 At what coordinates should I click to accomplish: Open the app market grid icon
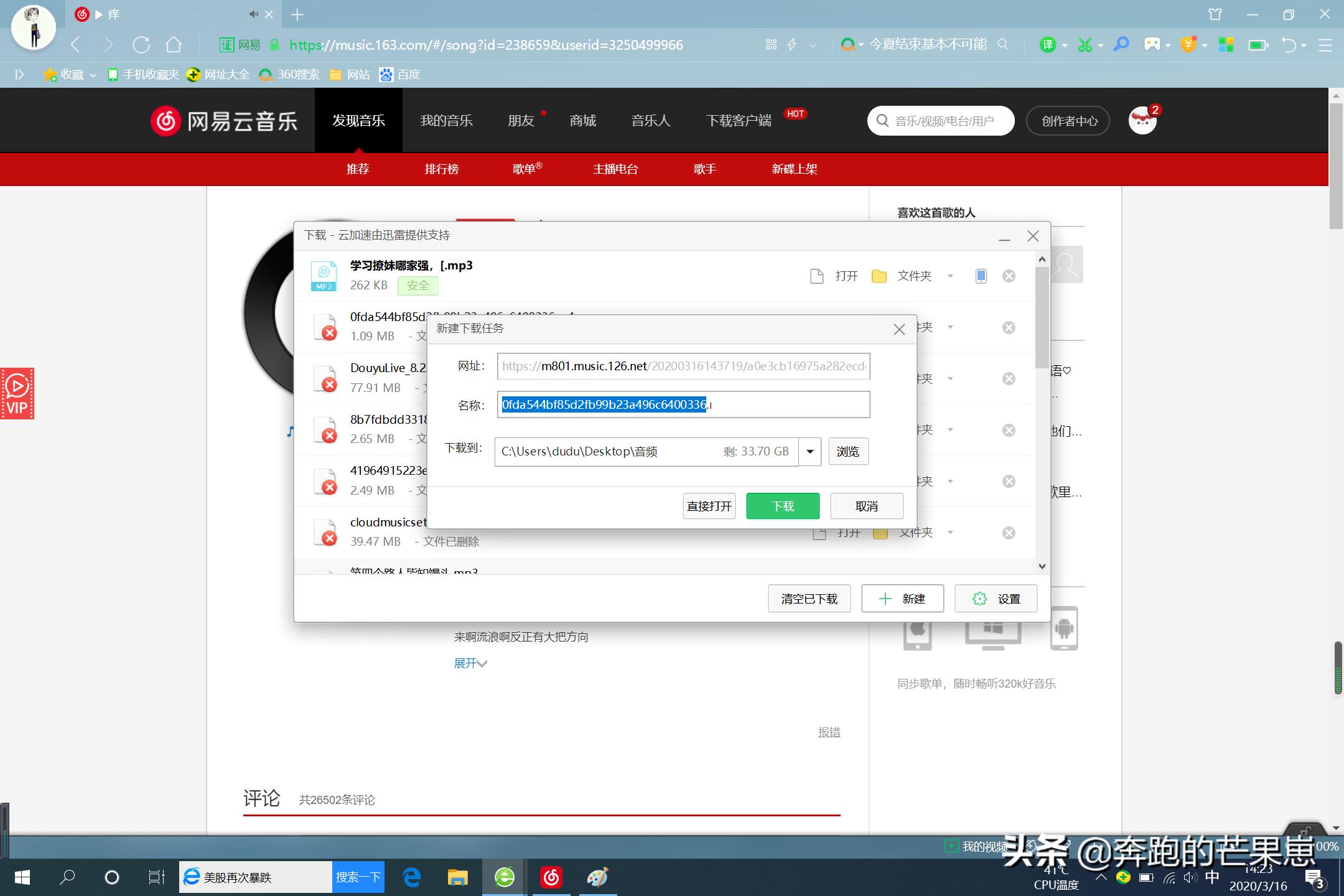click(1226, 44)
